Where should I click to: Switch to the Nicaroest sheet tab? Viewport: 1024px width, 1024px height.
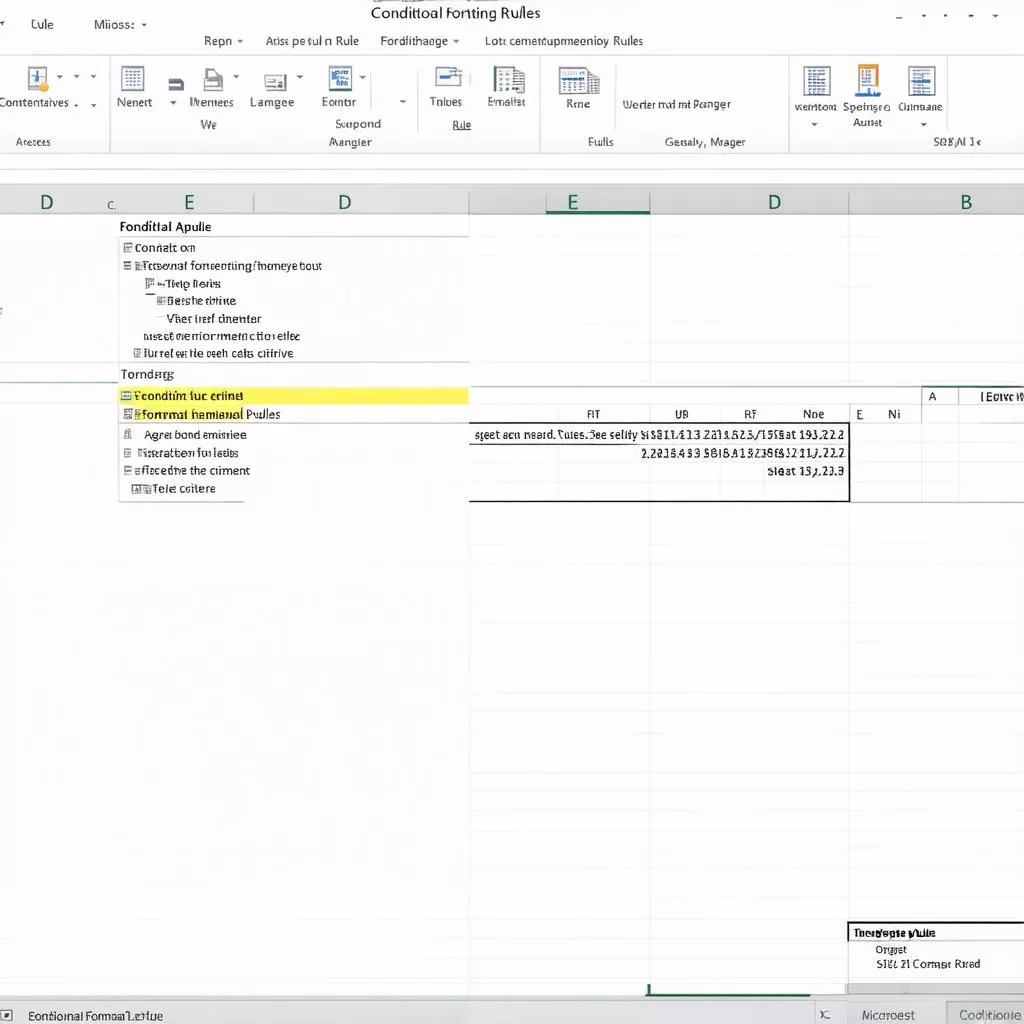click(x=888, y=1014)
